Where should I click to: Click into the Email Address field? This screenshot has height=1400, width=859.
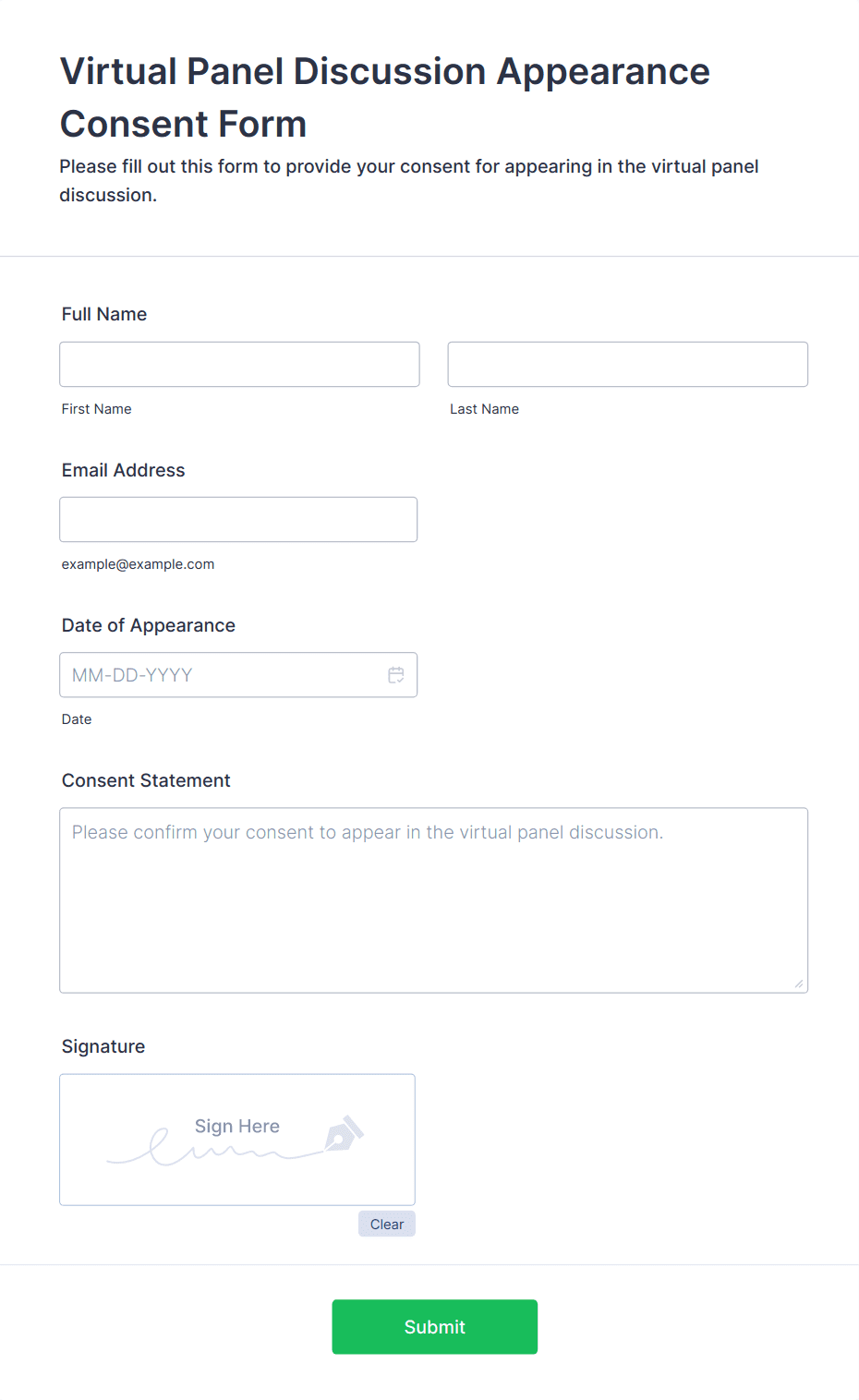click(x=238, y=520)
